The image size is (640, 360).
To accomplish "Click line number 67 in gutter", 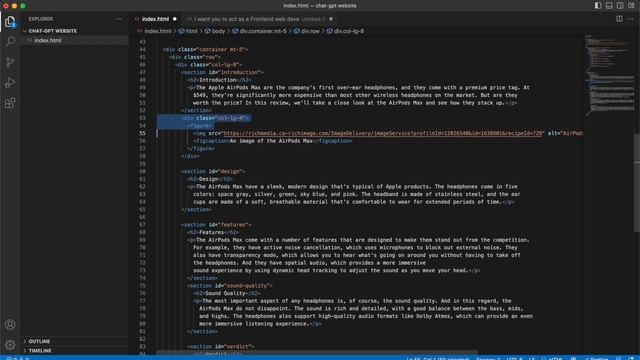I will 142,225.
